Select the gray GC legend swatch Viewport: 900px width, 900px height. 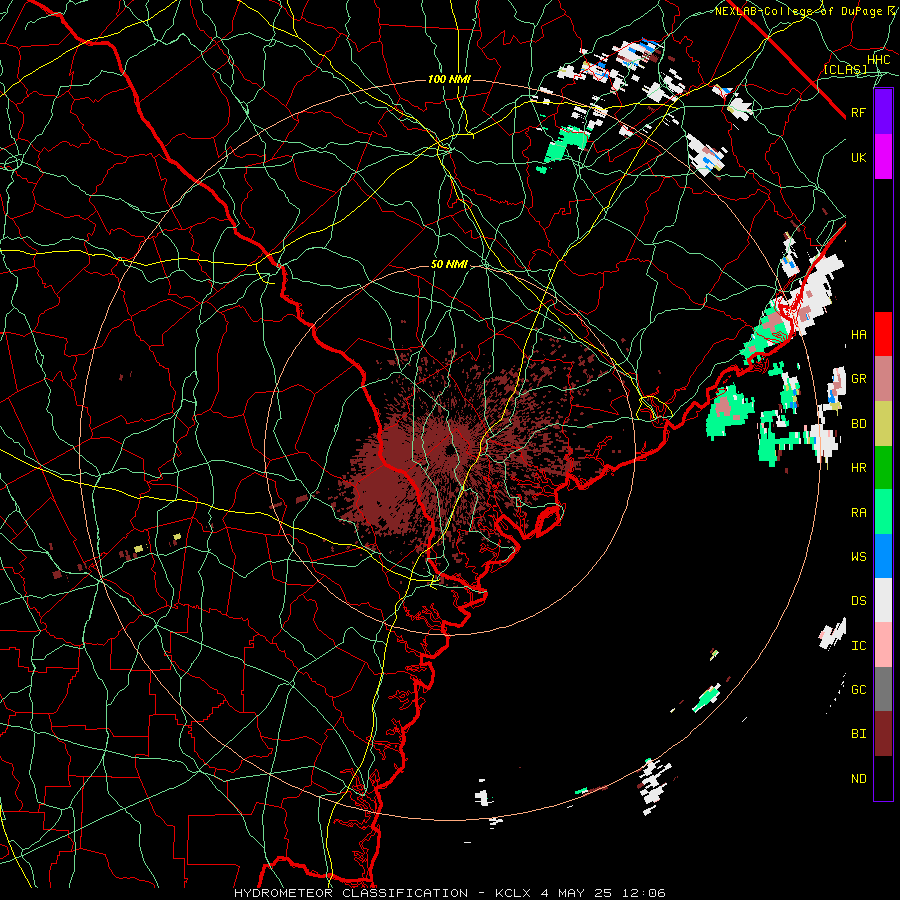pos(883,689)
